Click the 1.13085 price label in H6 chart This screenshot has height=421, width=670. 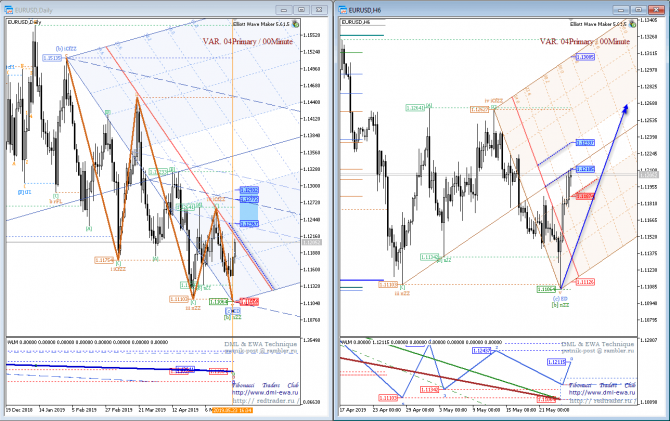click(x=585, y=57)
